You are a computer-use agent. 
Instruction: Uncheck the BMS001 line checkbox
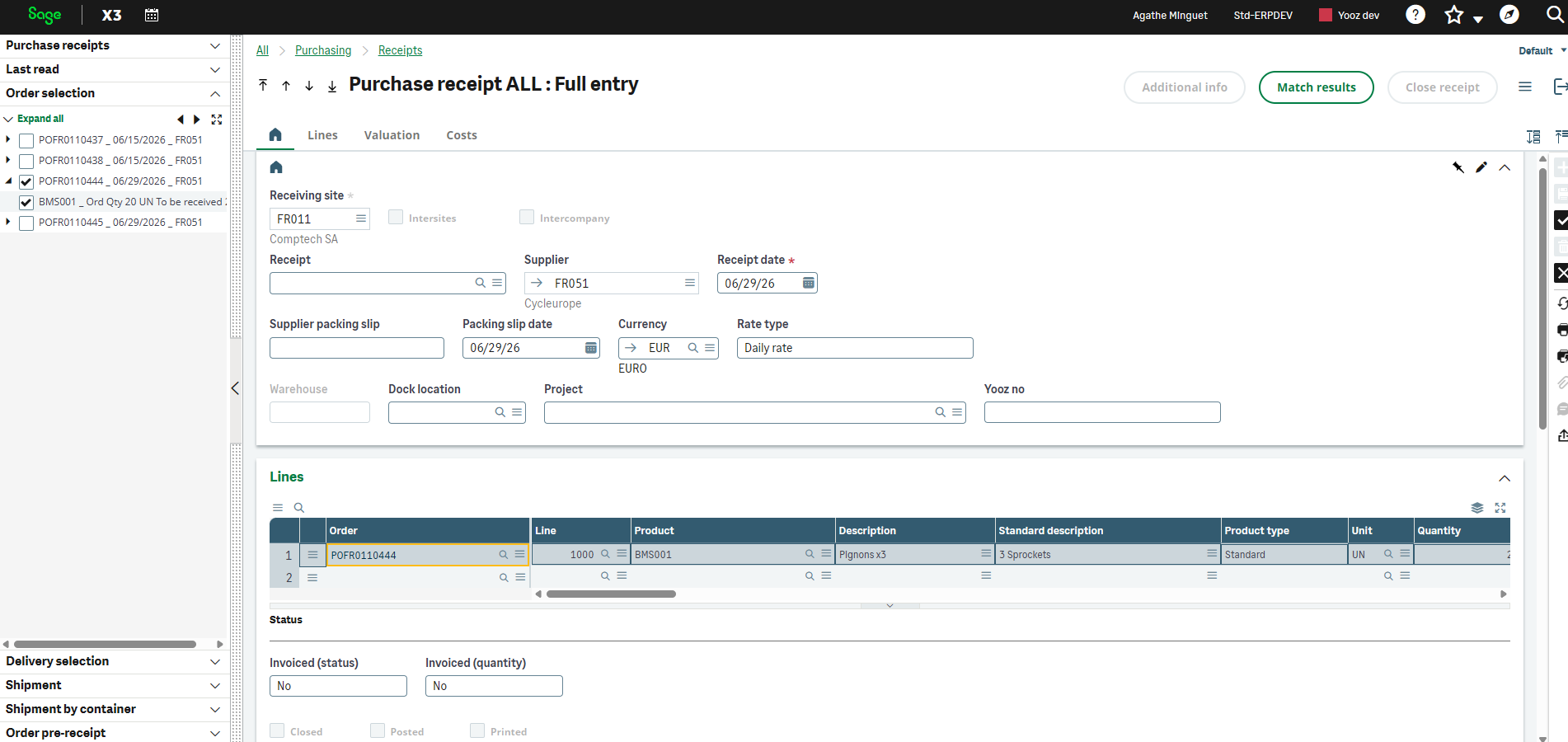pyautogui.click(x=26, y=203)
